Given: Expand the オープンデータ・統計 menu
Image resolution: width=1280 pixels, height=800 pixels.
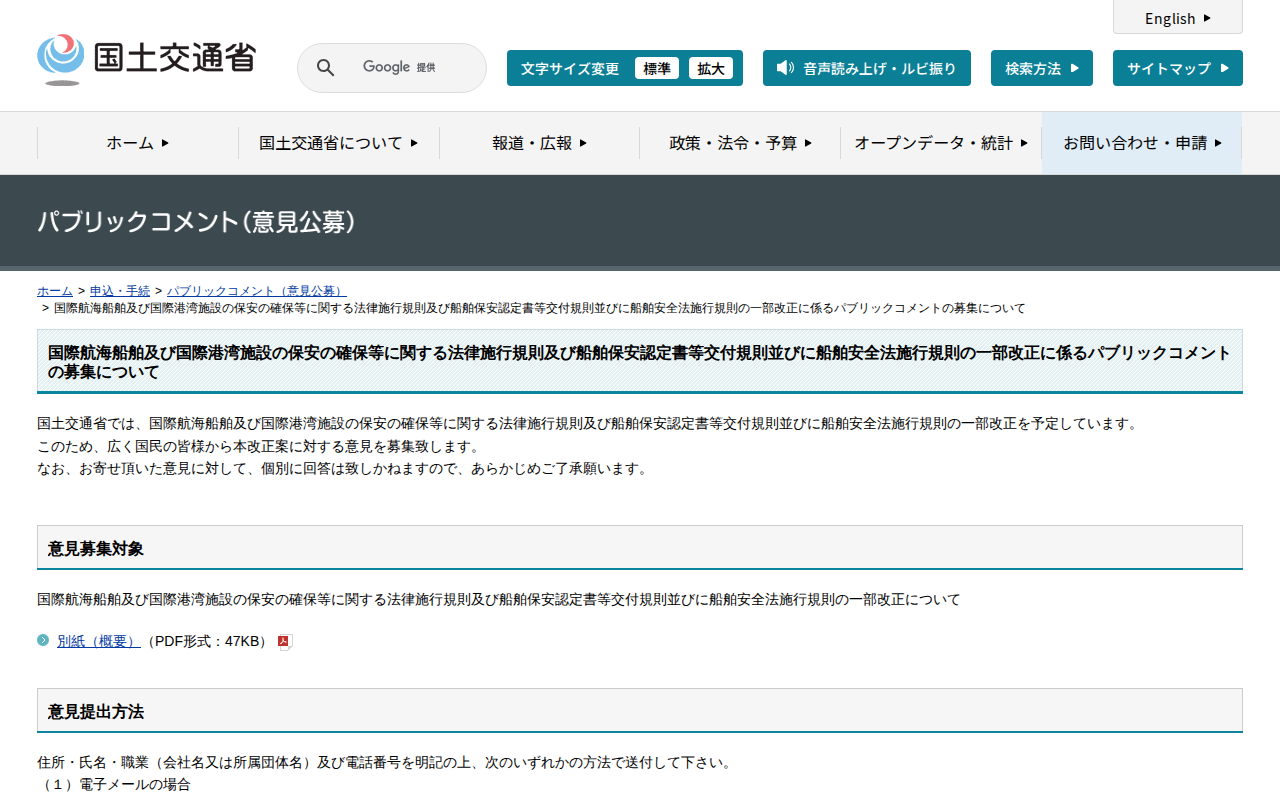Looking at the screenshot, I should click(940, 143).
